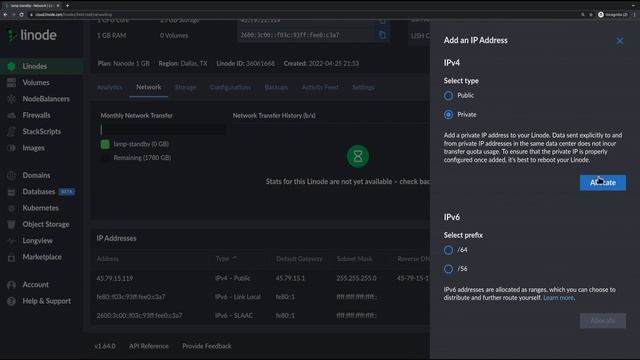Click the monthly network transfer bar
The width and height of the screenshot is (640, 360).
162,130
